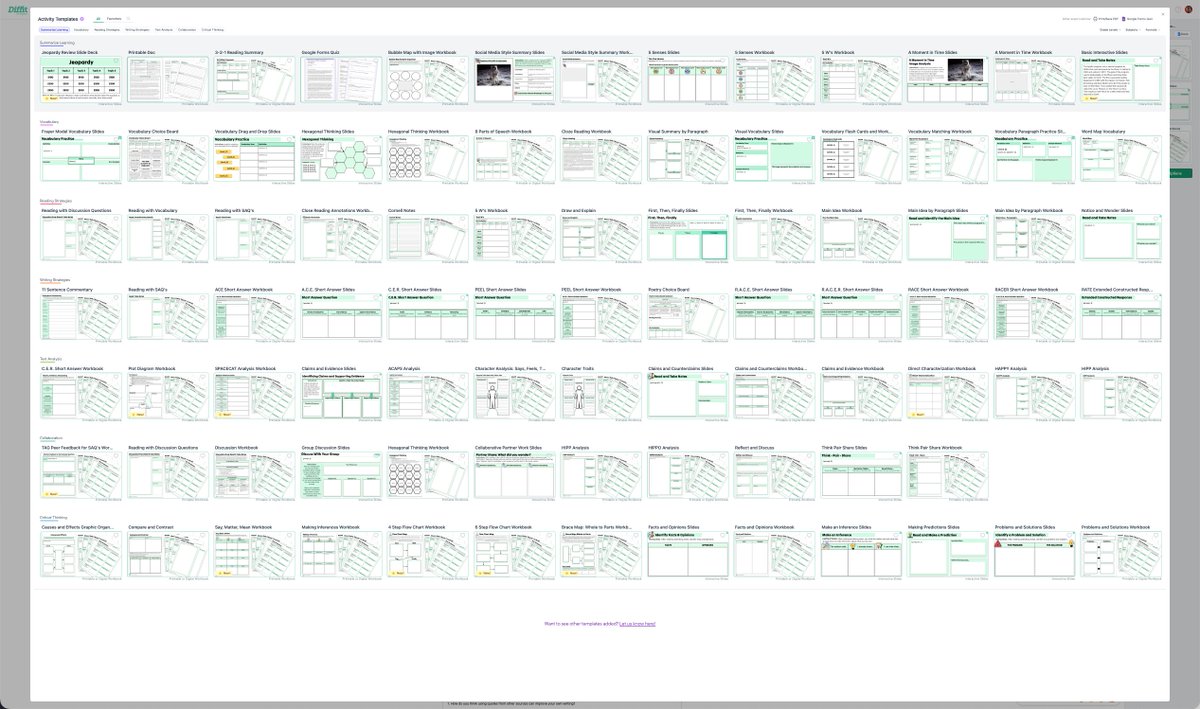Open the Cornell Notes thumbnail
This screenshot has width=1200, height=709.
[x=428, y=238]
